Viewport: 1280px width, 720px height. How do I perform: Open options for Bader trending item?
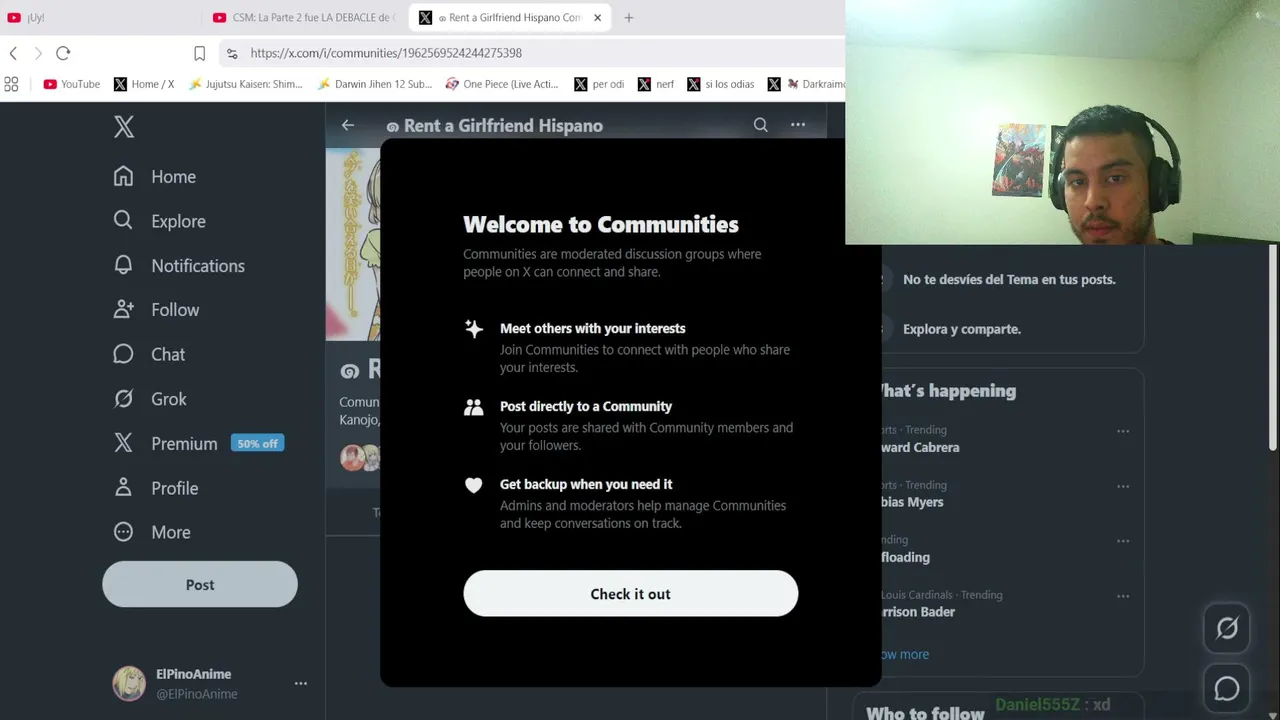click(x=1123, y=596)
